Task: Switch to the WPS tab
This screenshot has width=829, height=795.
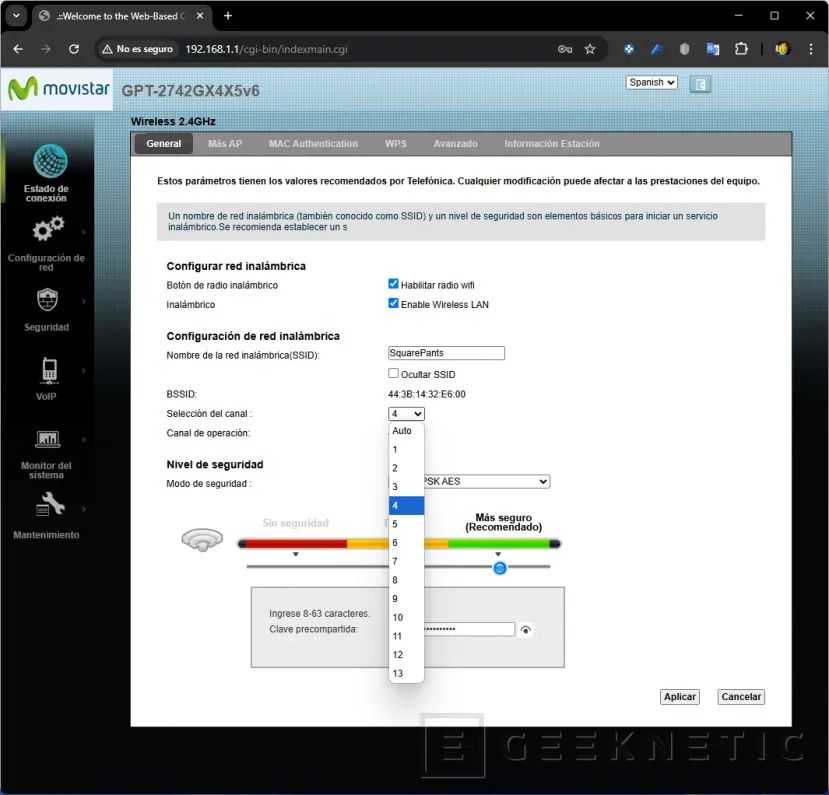Action: [395, 143]
